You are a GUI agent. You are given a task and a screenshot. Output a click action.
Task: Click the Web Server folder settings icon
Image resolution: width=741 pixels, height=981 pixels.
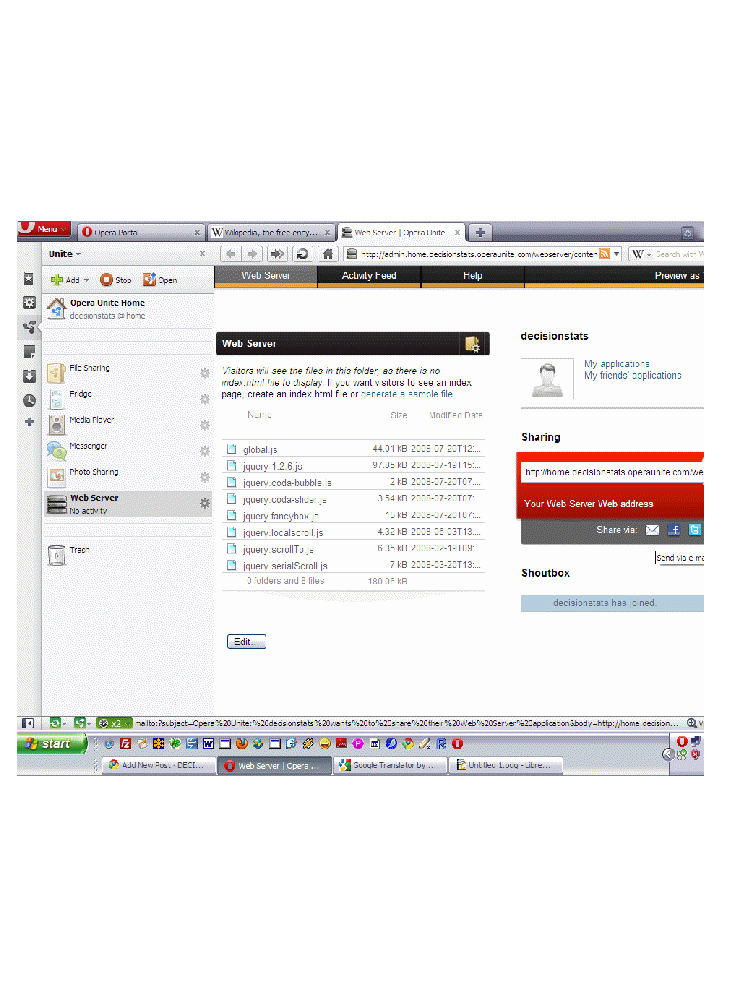pyautogui.click(x=472, y=344)
